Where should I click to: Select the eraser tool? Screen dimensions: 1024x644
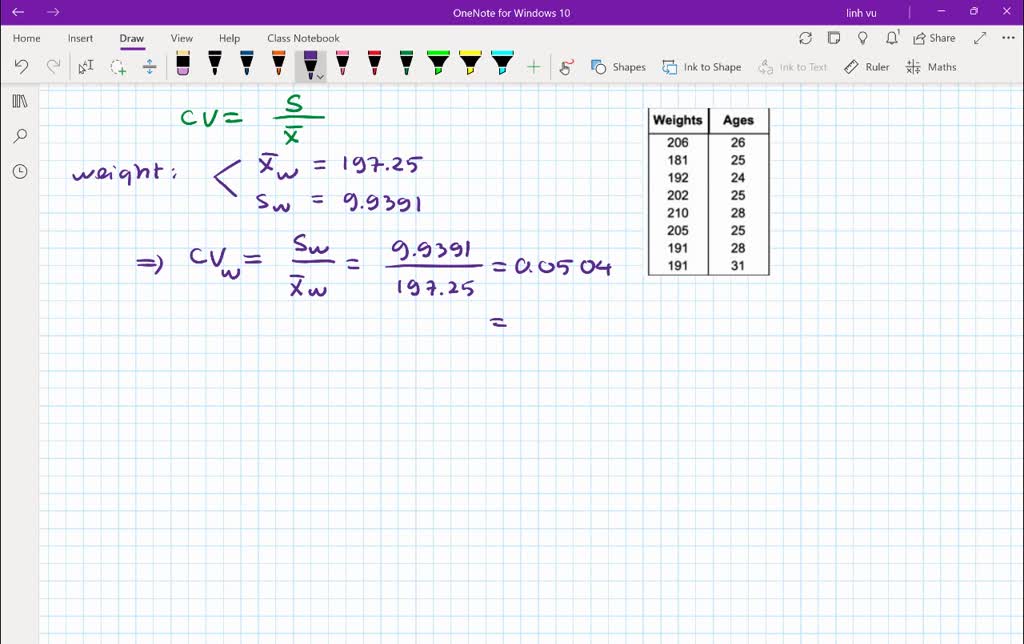[x=182, y=66]
